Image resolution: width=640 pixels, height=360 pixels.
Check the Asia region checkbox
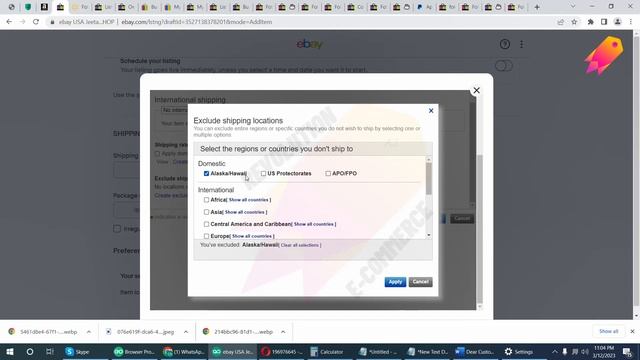click(206, 212)
